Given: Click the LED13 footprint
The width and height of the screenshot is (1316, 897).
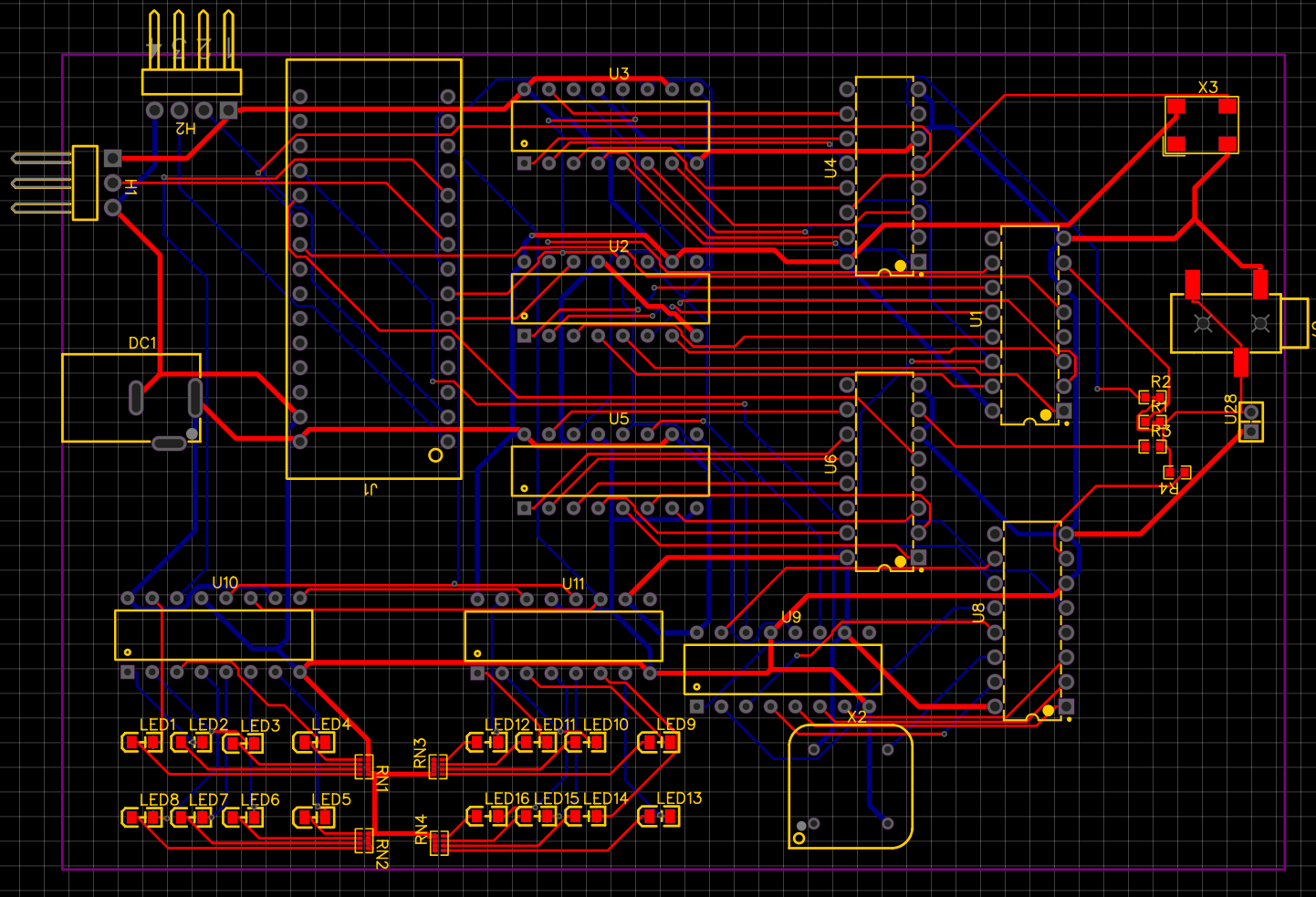Looking at the screenshot, I should tap(659, 817).
